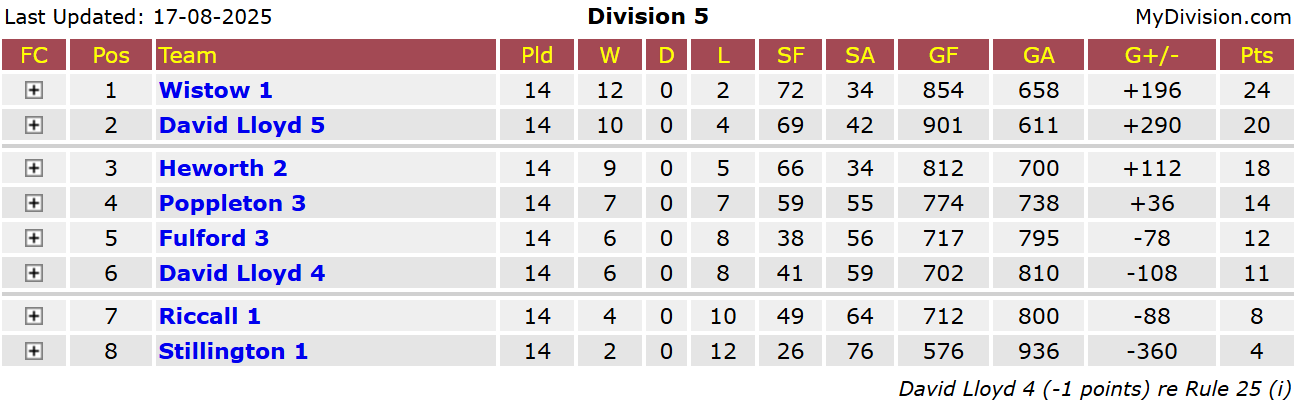The width and height of the screenshot is (1296, 405).
Task: Click the Pts column header
Action: click(x=1256, y=55)
